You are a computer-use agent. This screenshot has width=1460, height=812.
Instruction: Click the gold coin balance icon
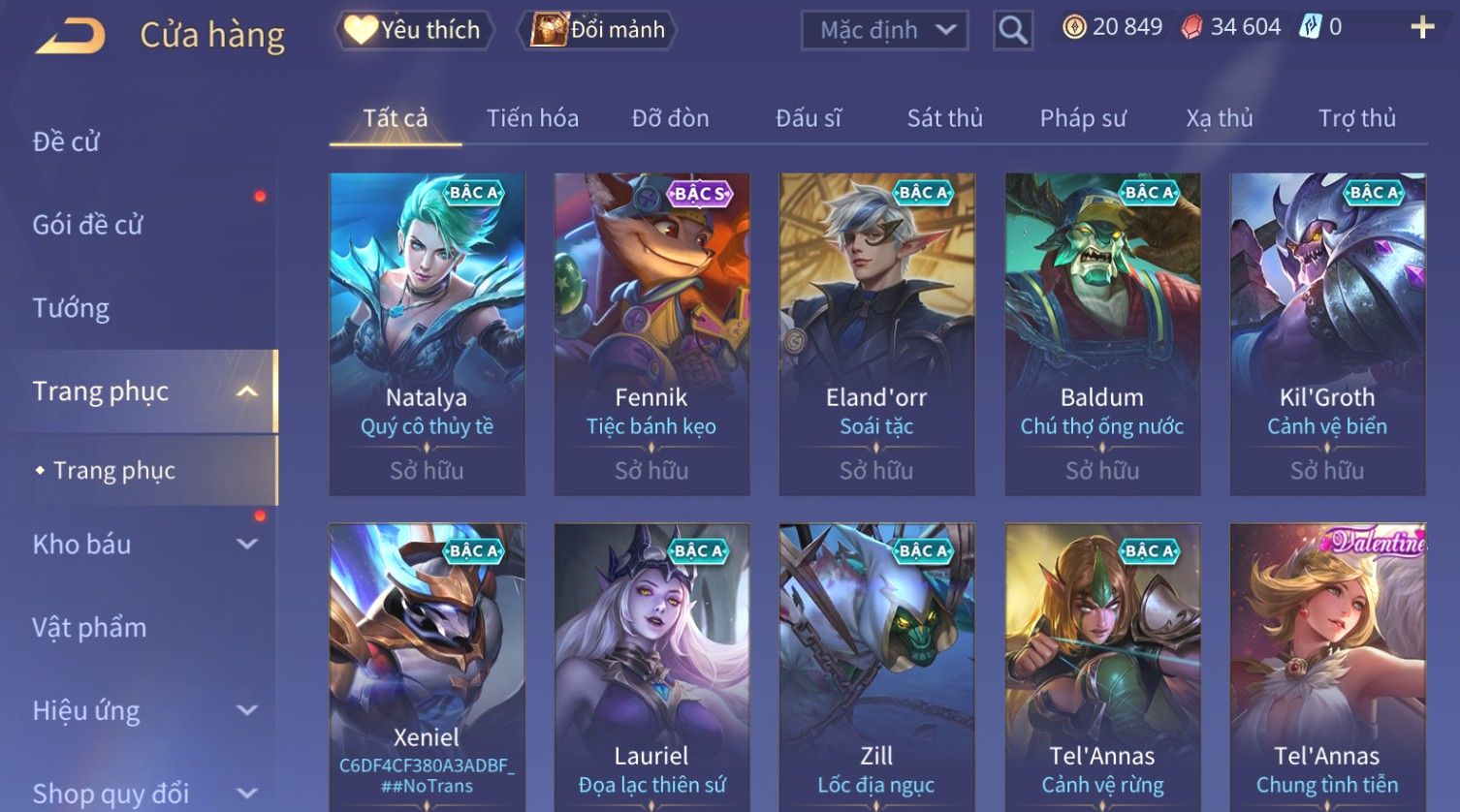(x=1074, y=27)
